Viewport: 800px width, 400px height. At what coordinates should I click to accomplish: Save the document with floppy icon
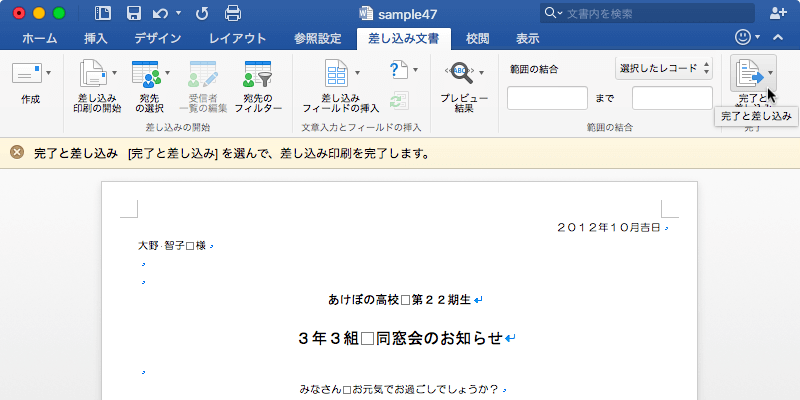pos(134,13)
